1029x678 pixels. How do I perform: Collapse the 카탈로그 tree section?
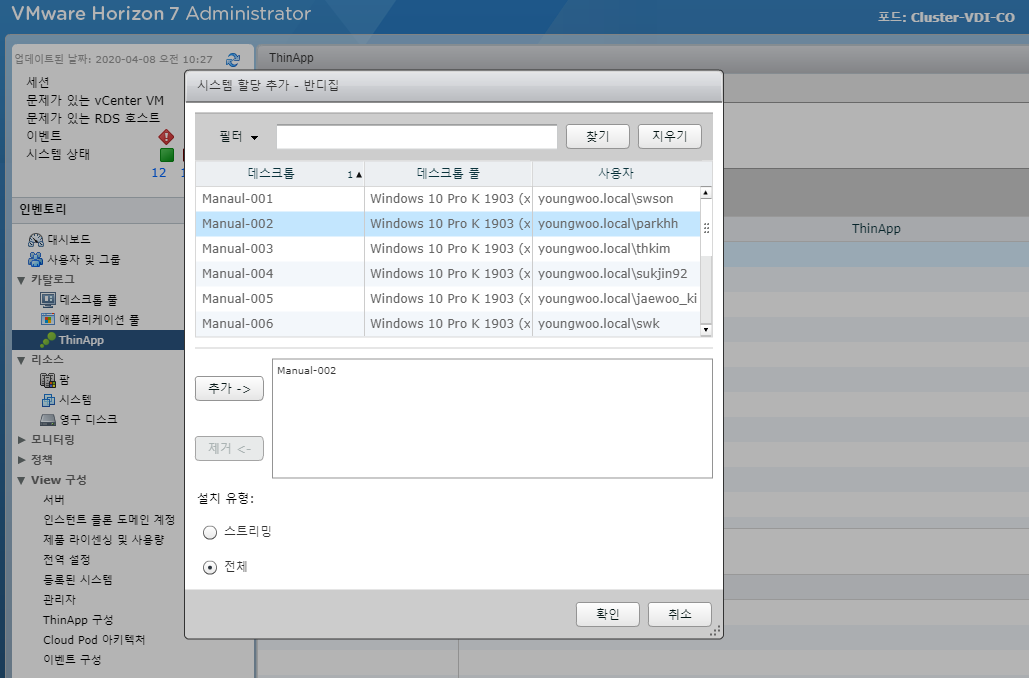click(x=21, y=280)
